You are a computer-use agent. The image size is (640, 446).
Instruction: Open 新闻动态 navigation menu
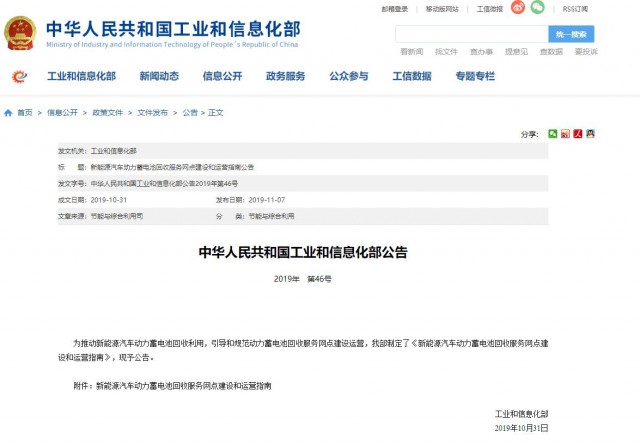click(159, 76)
